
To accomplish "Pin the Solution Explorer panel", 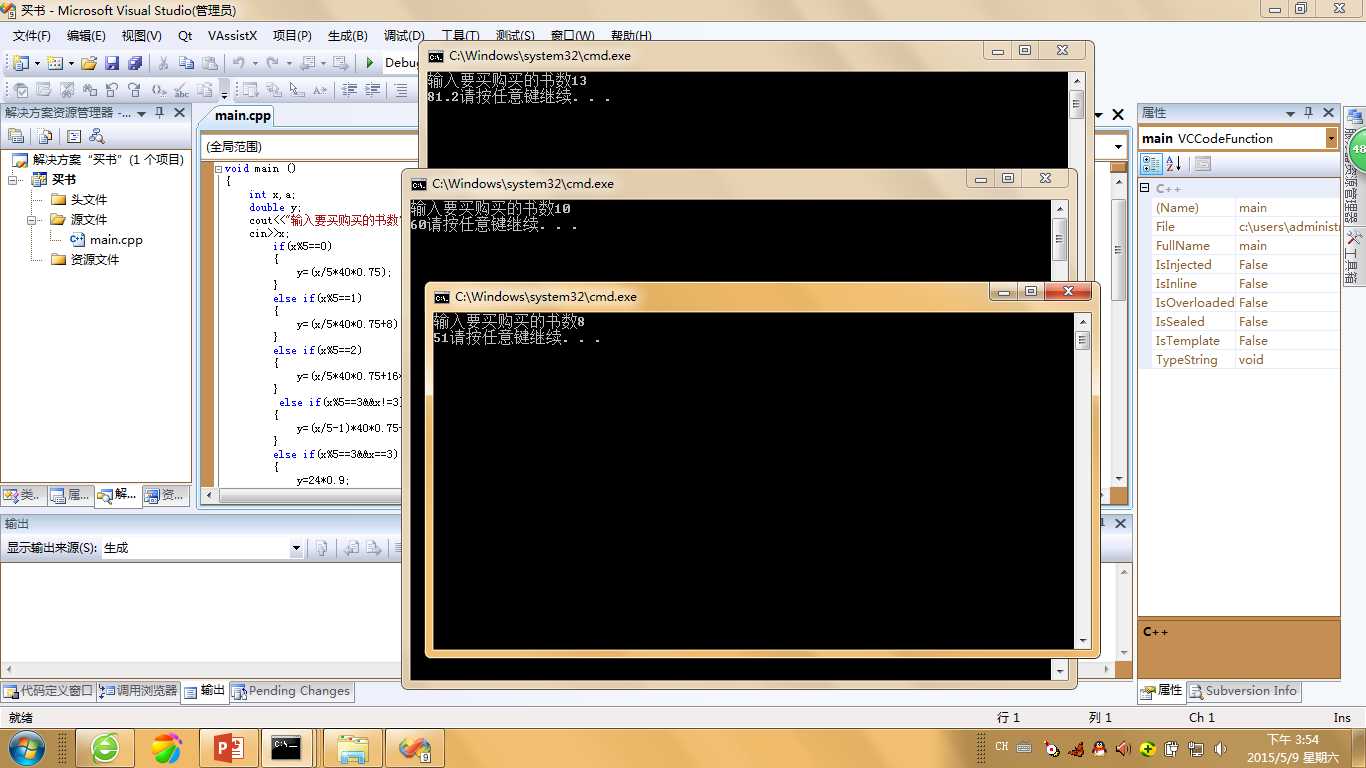I will click(x=160, y=113).
